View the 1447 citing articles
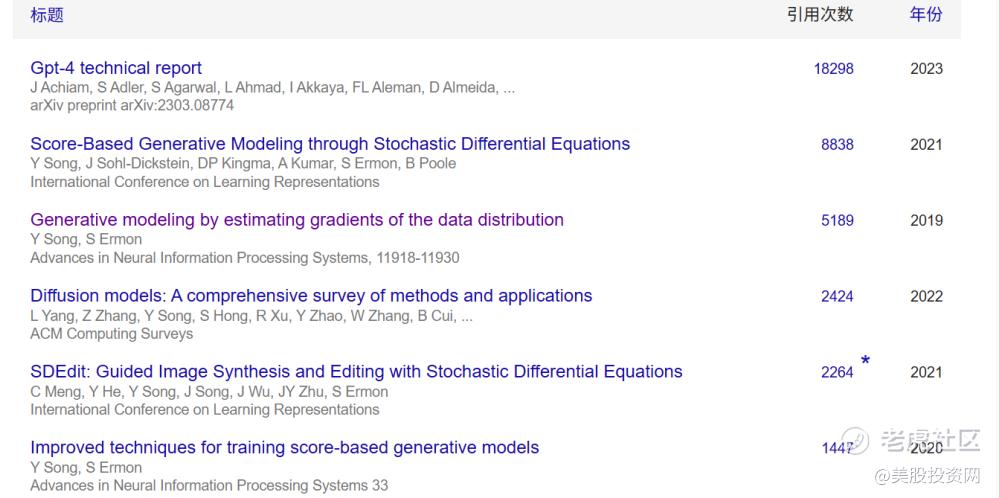Viewport: 999px width, 498px height. pyautogui.click(x=837, y=449)
